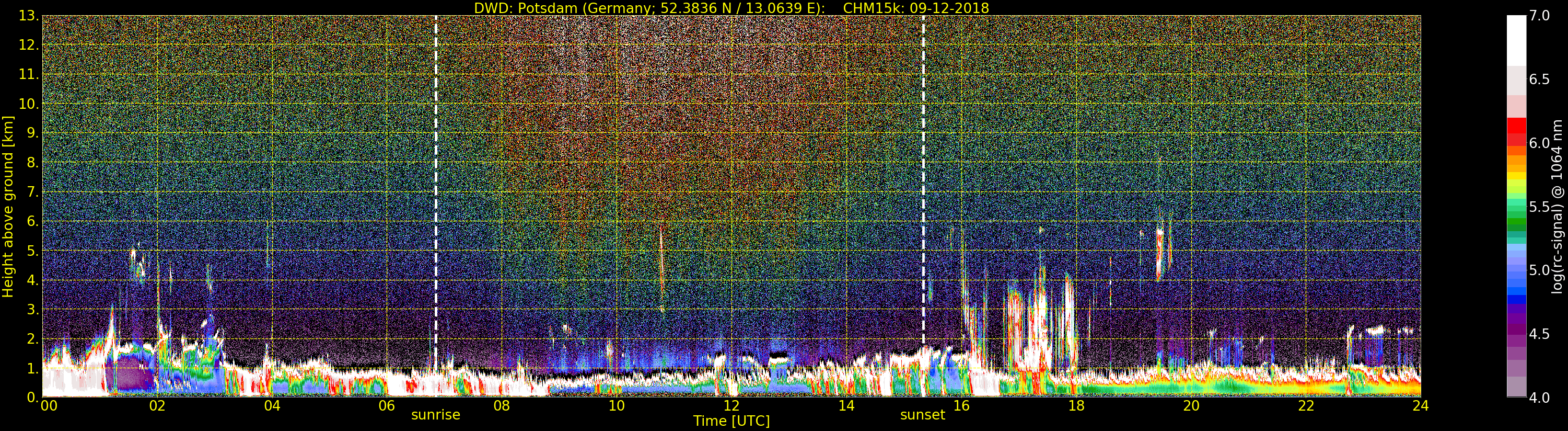Click the 'CHM15k: 09-12-2018' title text
Image resolution: width=1568 pixels, height=431 pixels.
[916, 8]
